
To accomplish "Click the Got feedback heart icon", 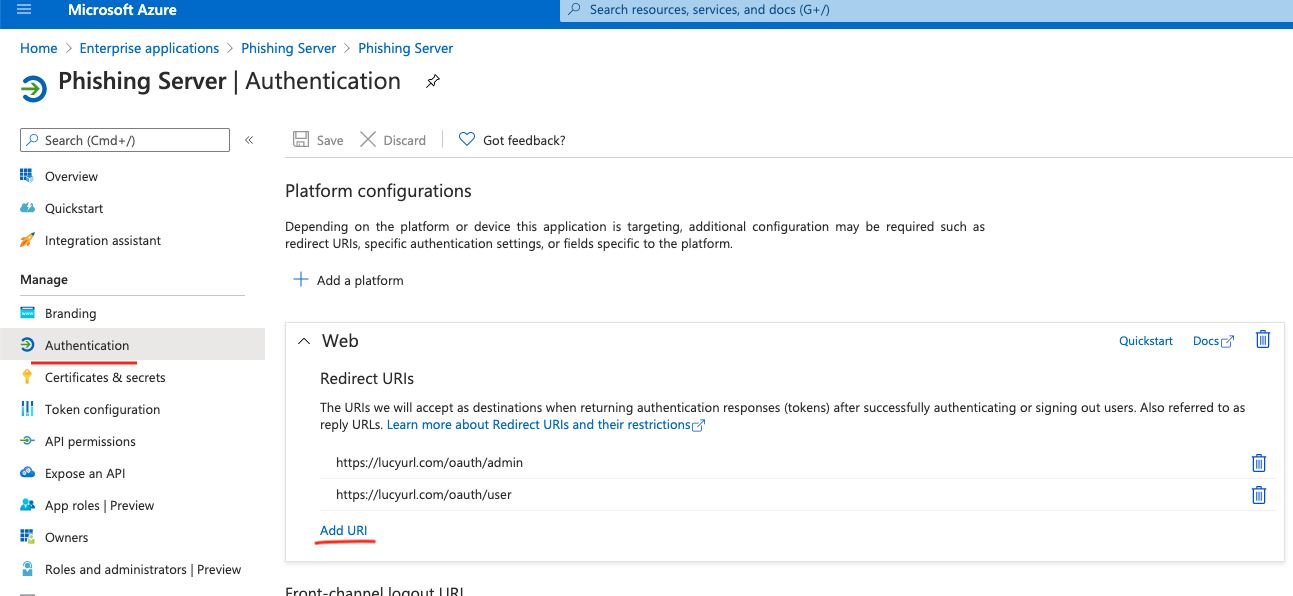I will (467, 140).
